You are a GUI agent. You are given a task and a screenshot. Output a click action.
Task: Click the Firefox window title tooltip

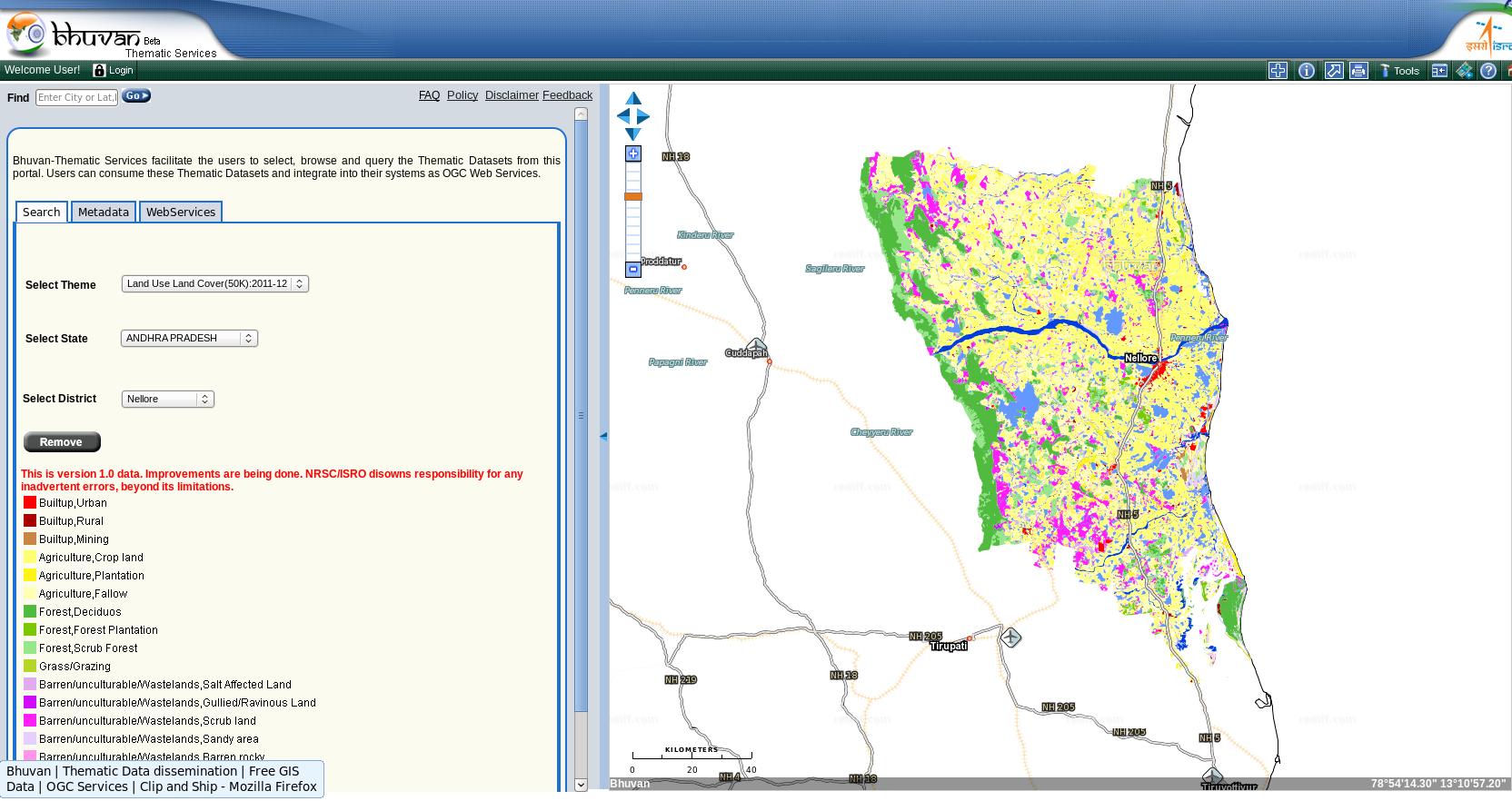pos(162,779)
